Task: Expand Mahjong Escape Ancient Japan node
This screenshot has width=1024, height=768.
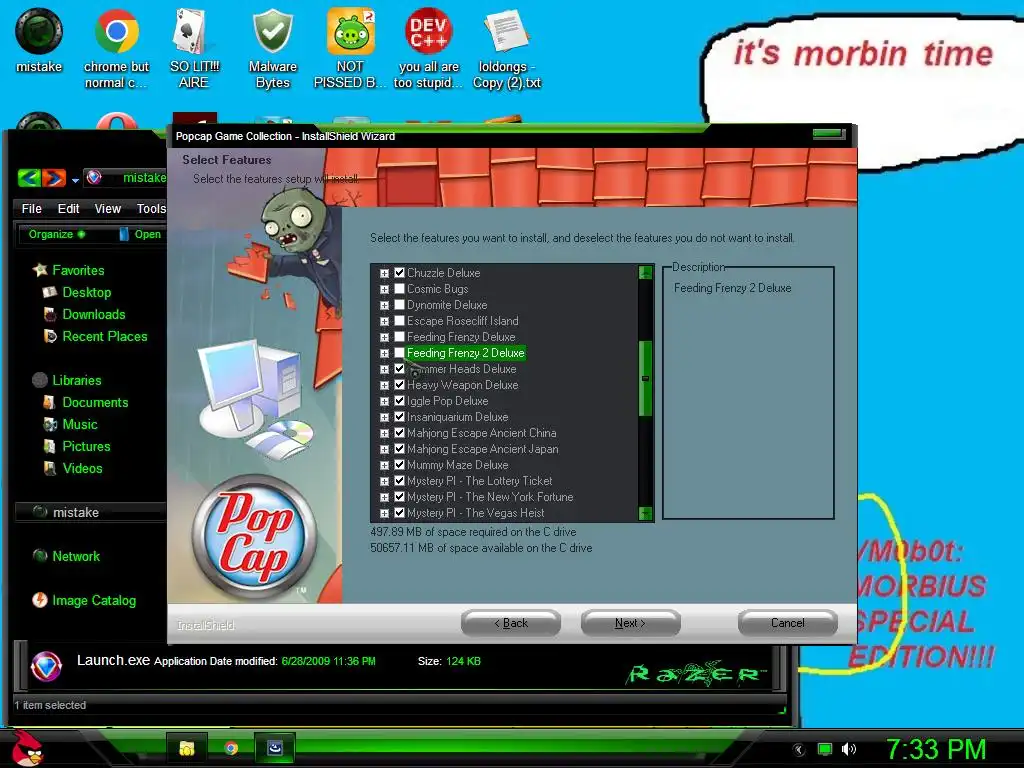Action: point(384,449)
